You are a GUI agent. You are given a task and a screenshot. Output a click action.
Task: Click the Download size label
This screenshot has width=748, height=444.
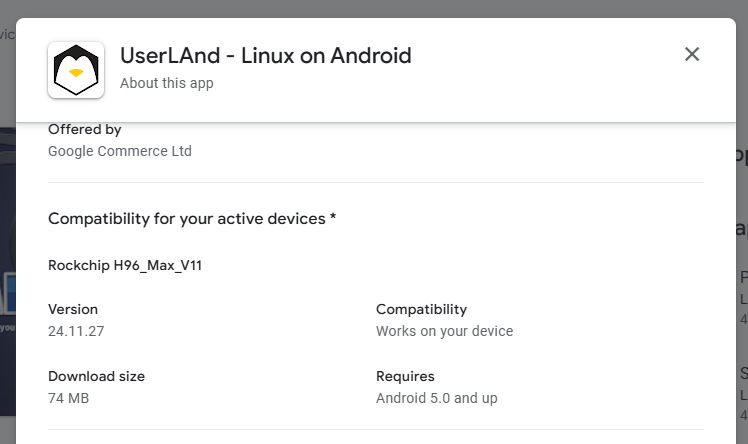[96, 376]
